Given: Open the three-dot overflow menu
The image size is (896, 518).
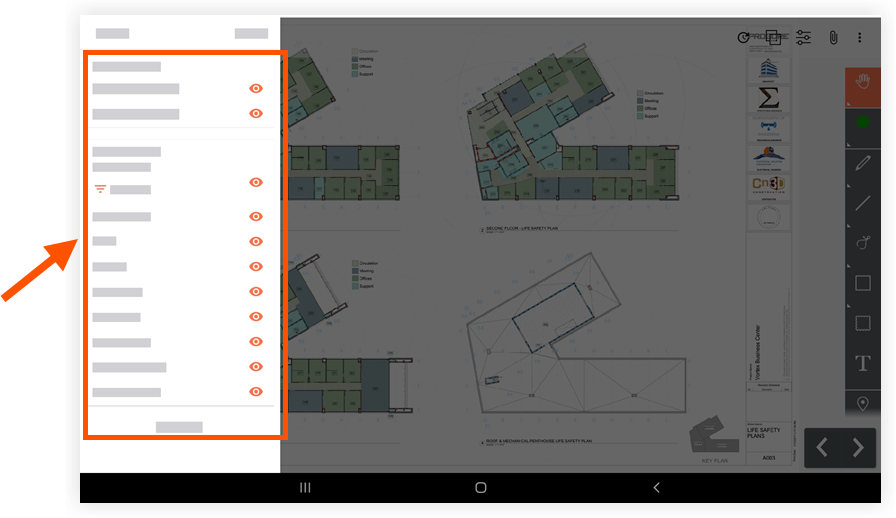Looking at the screenshot, I should coord(859,38).
